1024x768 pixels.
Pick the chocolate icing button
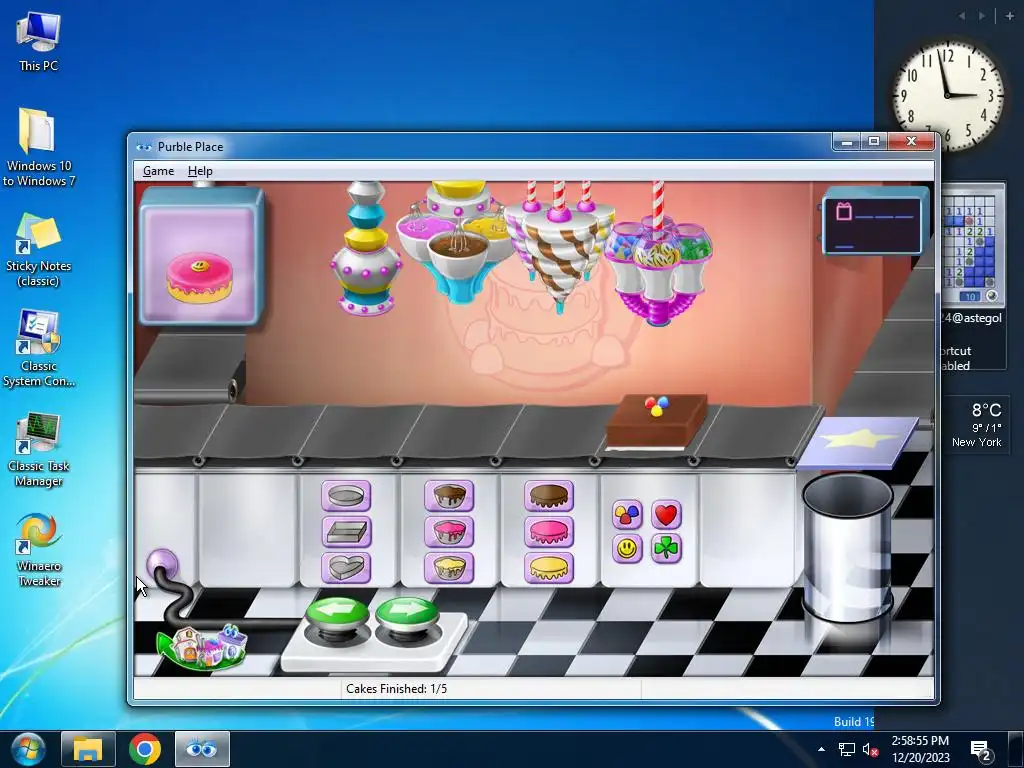click(x=549, y=496)
